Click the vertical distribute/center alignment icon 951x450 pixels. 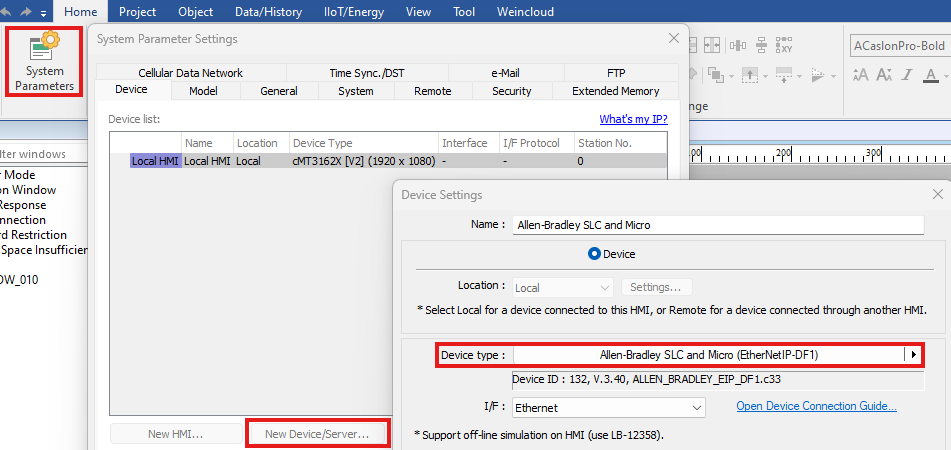coord(762,45)
